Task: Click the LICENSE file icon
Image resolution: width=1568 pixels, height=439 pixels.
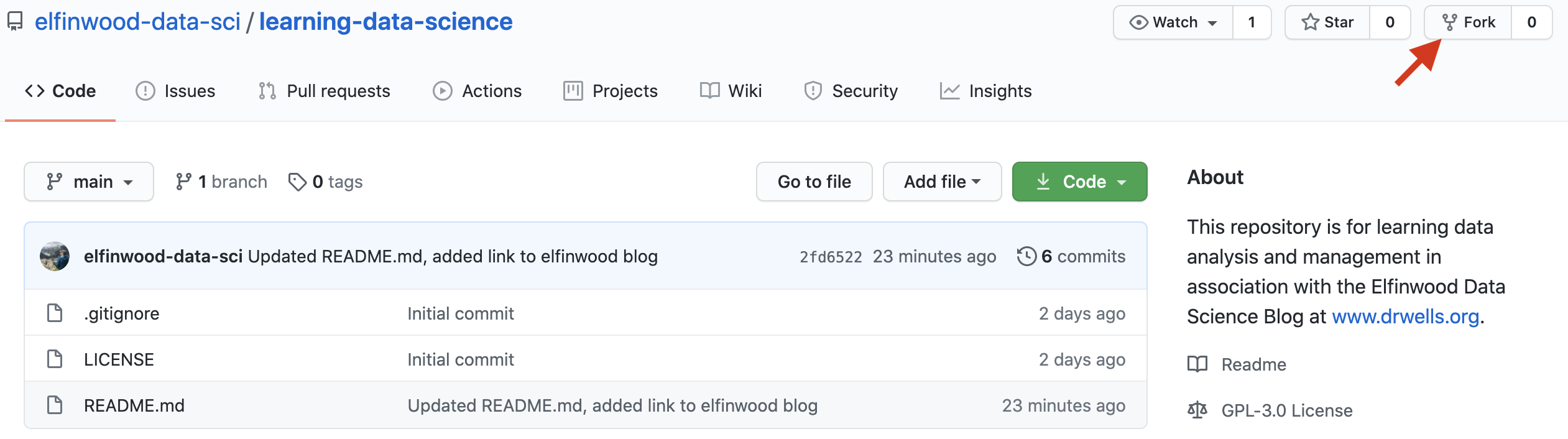Action: (55, 359)
